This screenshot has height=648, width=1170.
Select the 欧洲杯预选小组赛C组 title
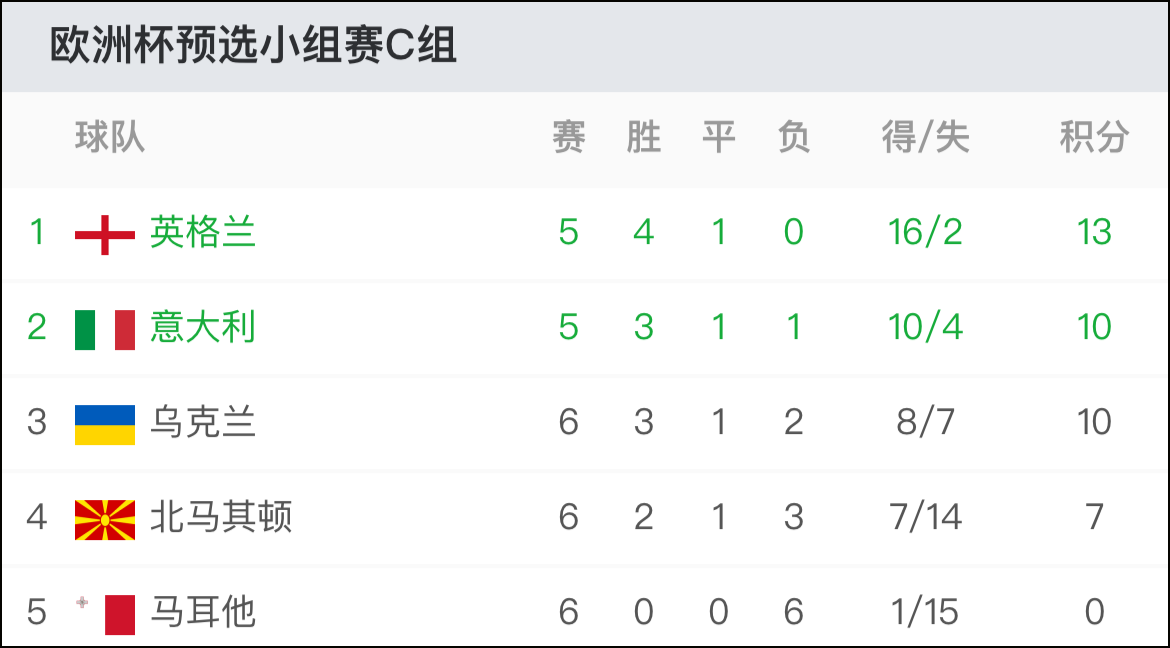click(x=253, y=46)
